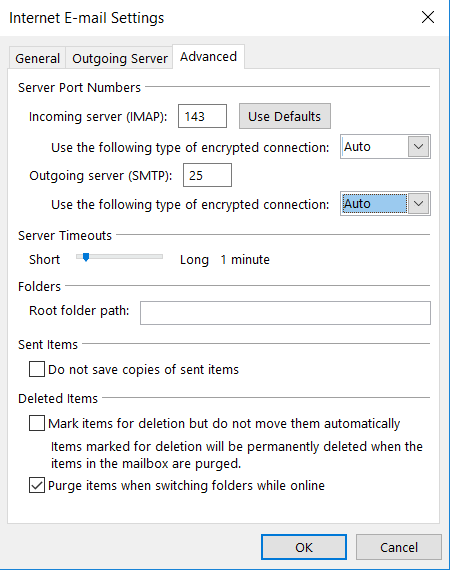The image size is (450, 570).
Task: Expand the SMTP encrypted connection dropdown arrow
Action: [418, 204]
